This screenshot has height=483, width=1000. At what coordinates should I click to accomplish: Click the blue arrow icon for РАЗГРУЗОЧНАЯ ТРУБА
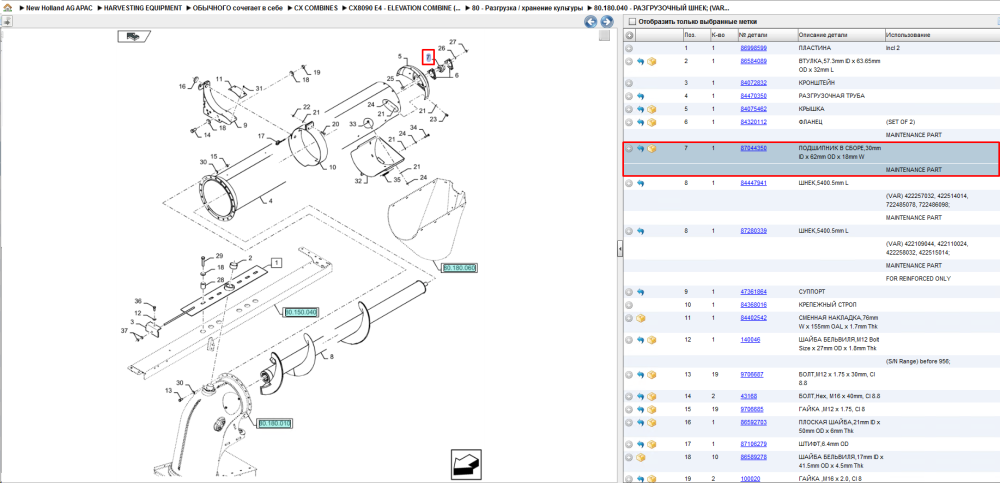[x=641, y=96]
